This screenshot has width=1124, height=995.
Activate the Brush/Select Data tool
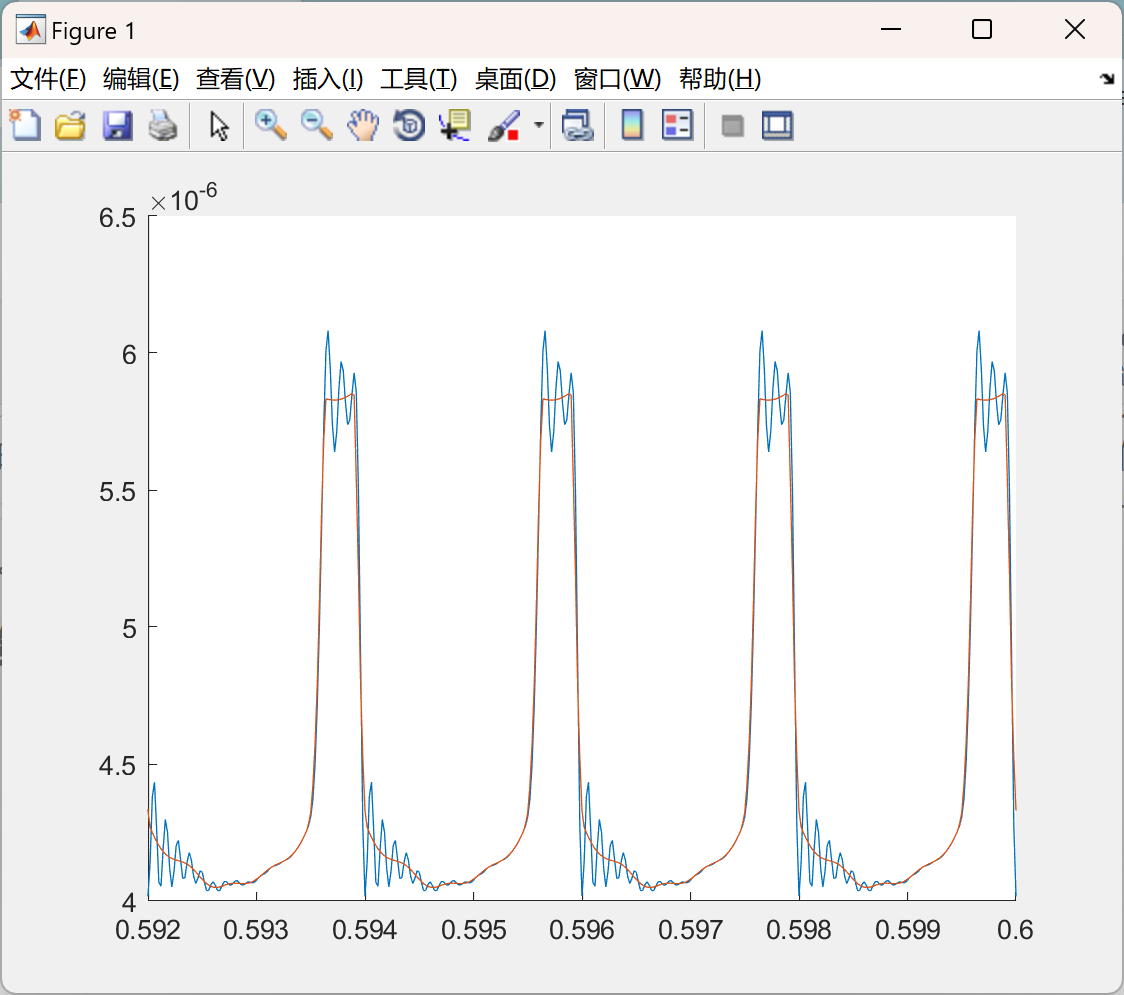[503, 125]
